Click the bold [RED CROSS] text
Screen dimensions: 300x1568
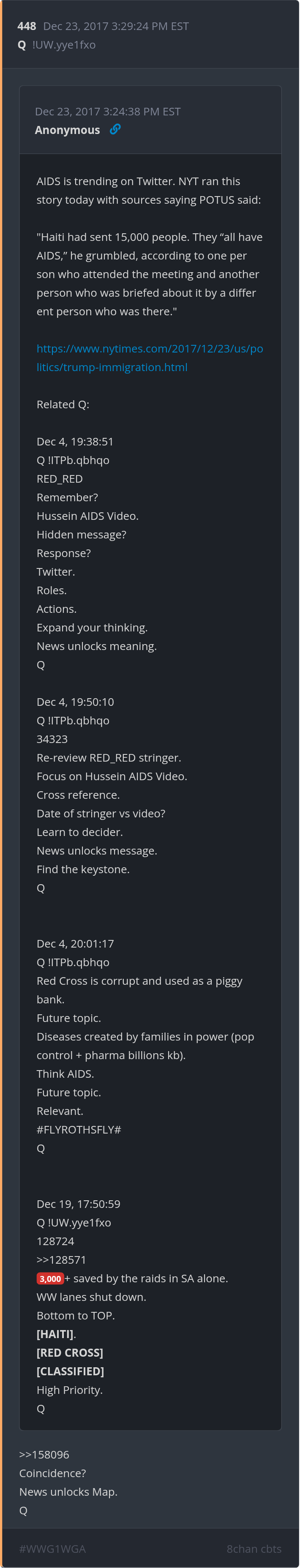click(x=69, y=1352)
